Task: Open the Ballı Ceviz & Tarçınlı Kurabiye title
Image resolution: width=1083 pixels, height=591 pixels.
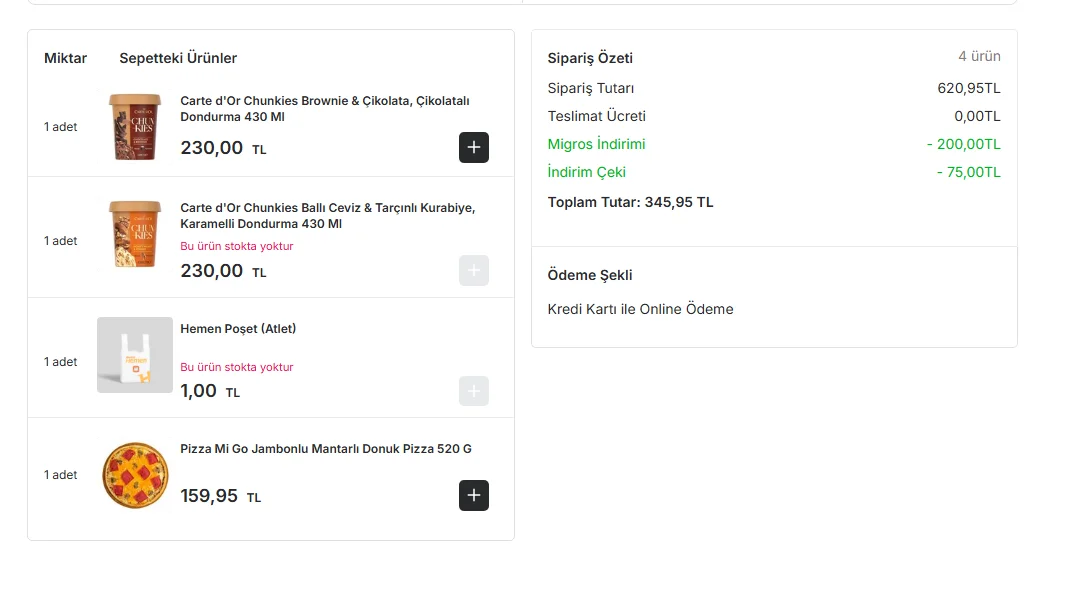Action: pyautogui.click(x=327, y=216)
